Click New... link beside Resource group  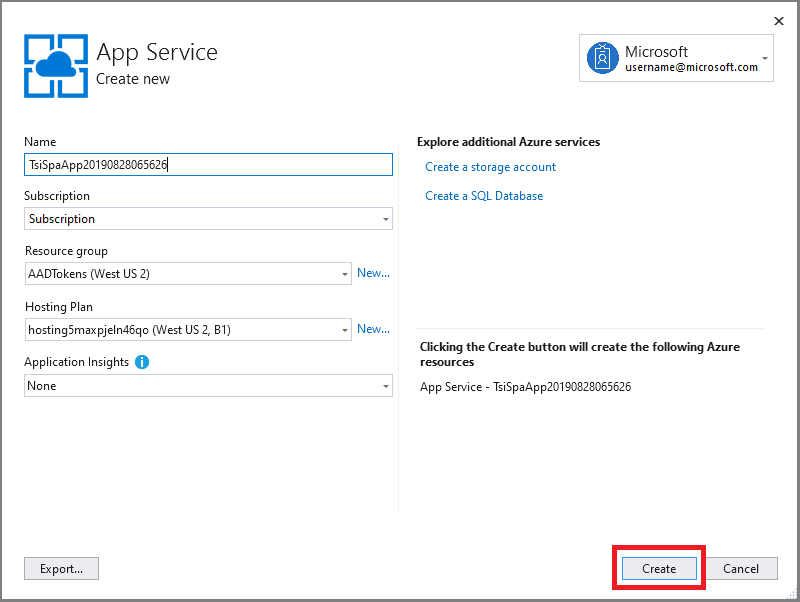click(373, 273)
